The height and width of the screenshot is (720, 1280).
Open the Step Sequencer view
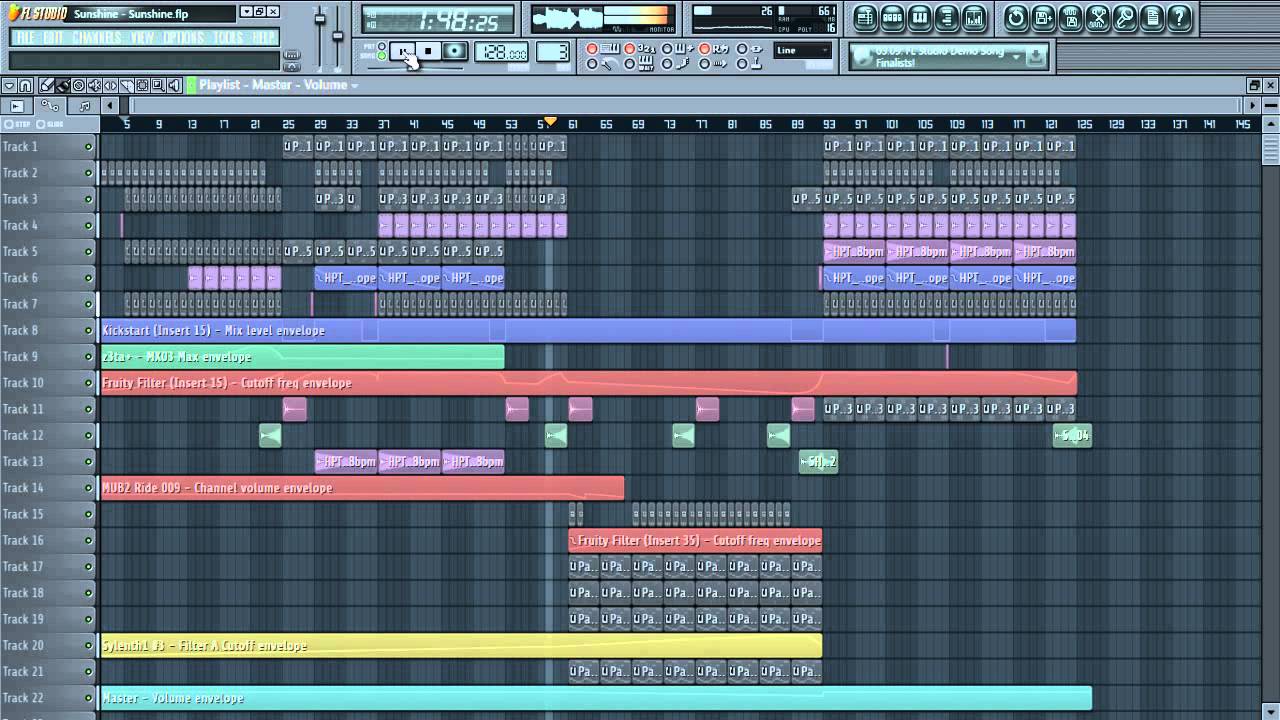coord(892,17)
